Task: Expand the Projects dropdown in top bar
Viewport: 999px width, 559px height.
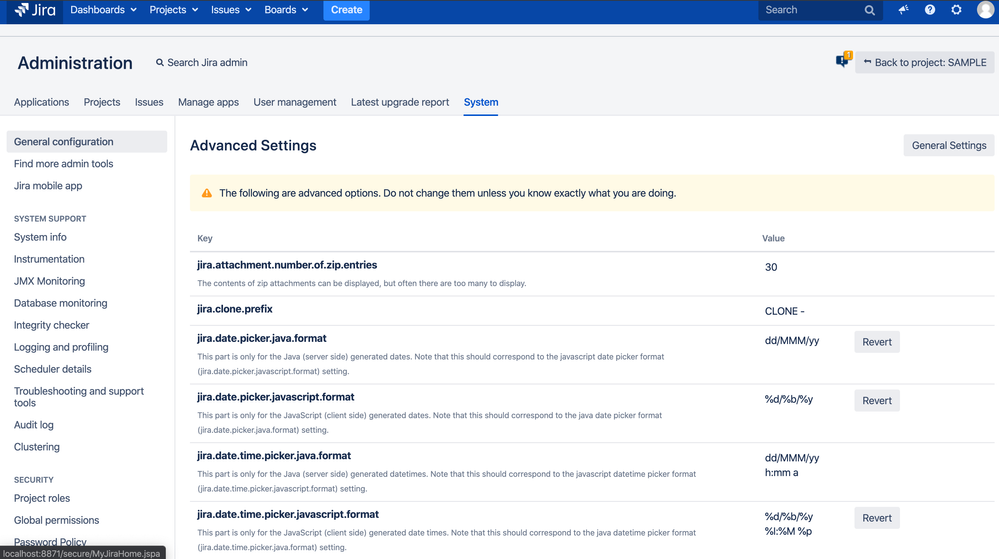Action: (173, 10)
